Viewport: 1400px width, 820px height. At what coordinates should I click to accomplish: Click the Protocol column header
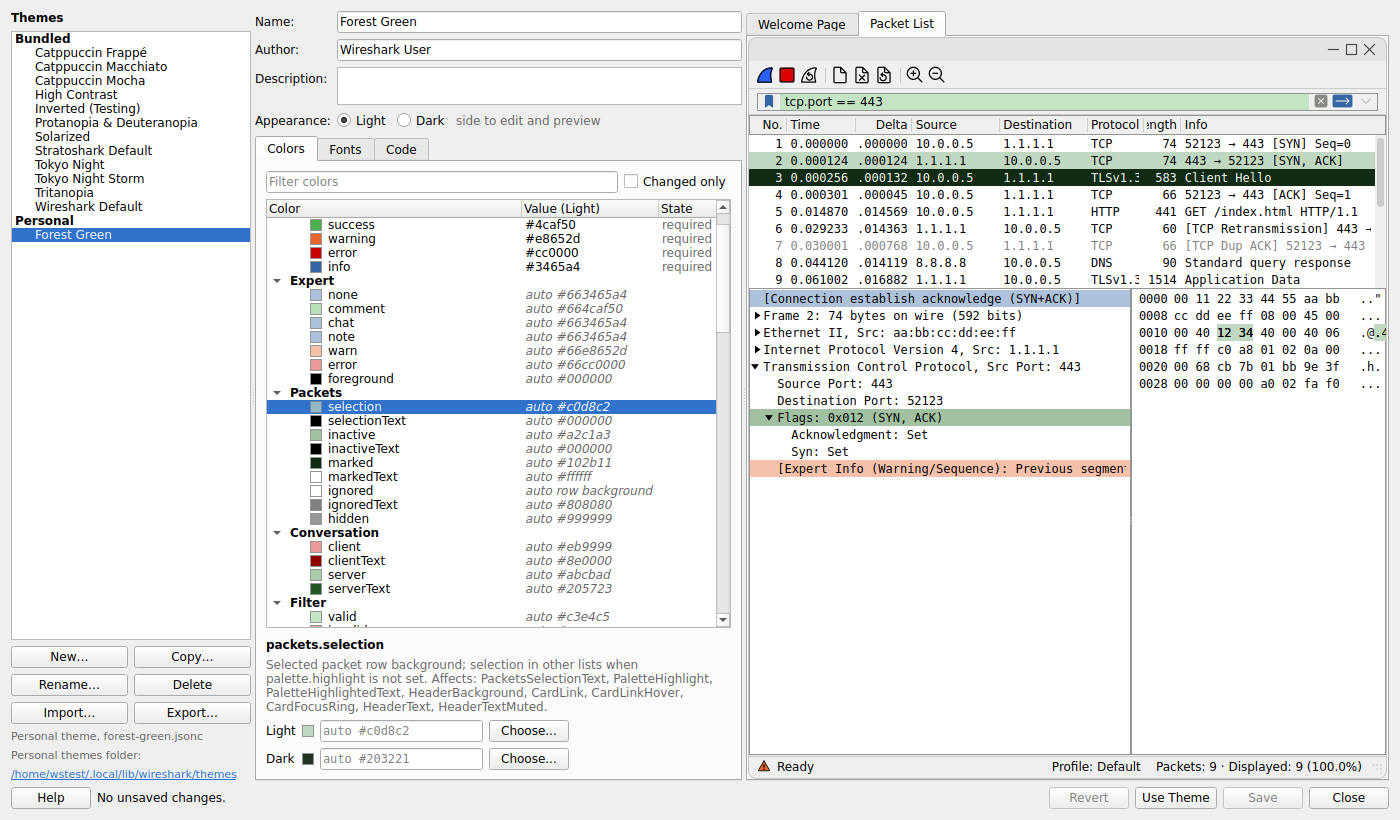coord(1115,125)
